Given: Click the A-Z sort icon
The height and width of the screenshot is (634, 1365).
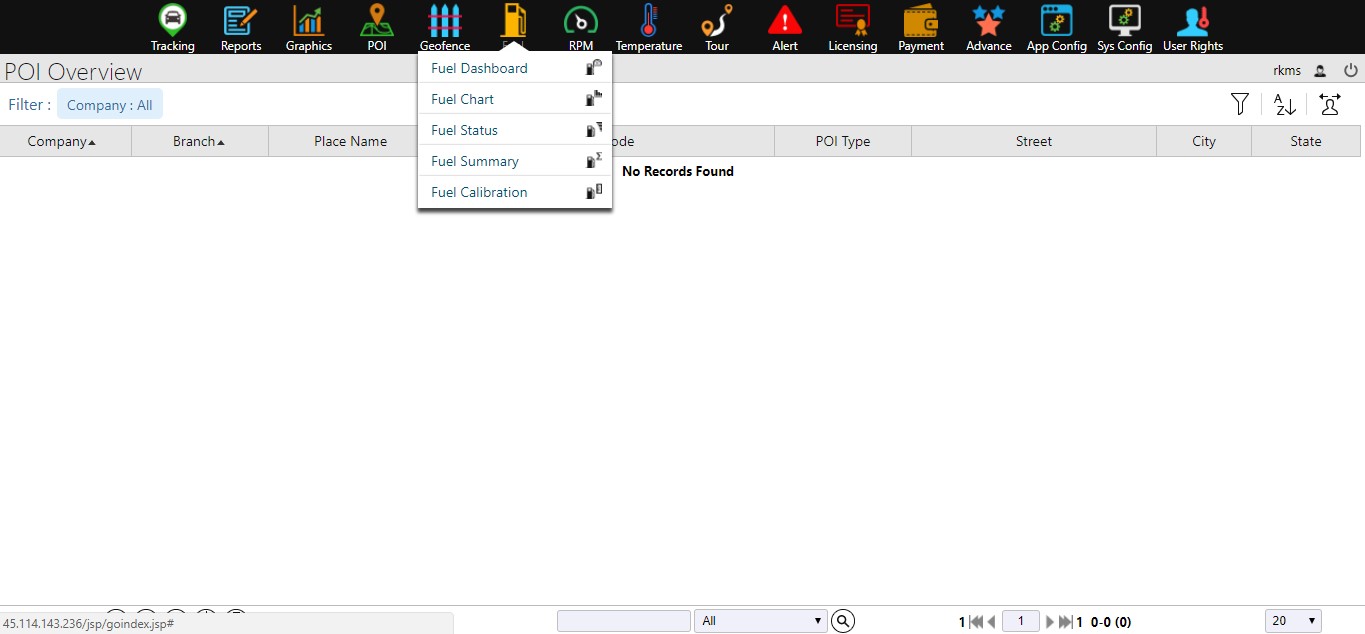Looking at the screenshot, I should tap(1285, 104).
